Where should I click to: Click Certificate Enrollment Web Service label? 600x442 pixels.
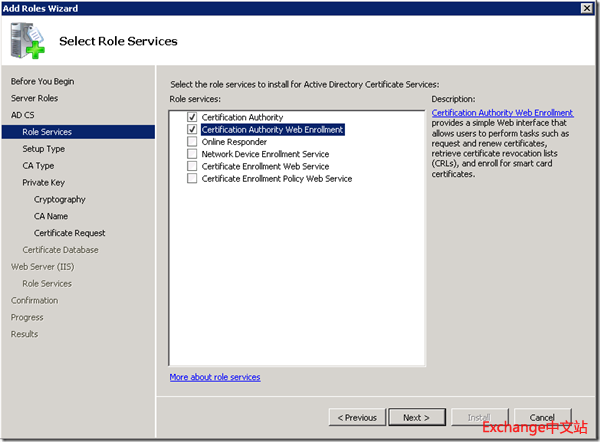(x=265, y=166)
